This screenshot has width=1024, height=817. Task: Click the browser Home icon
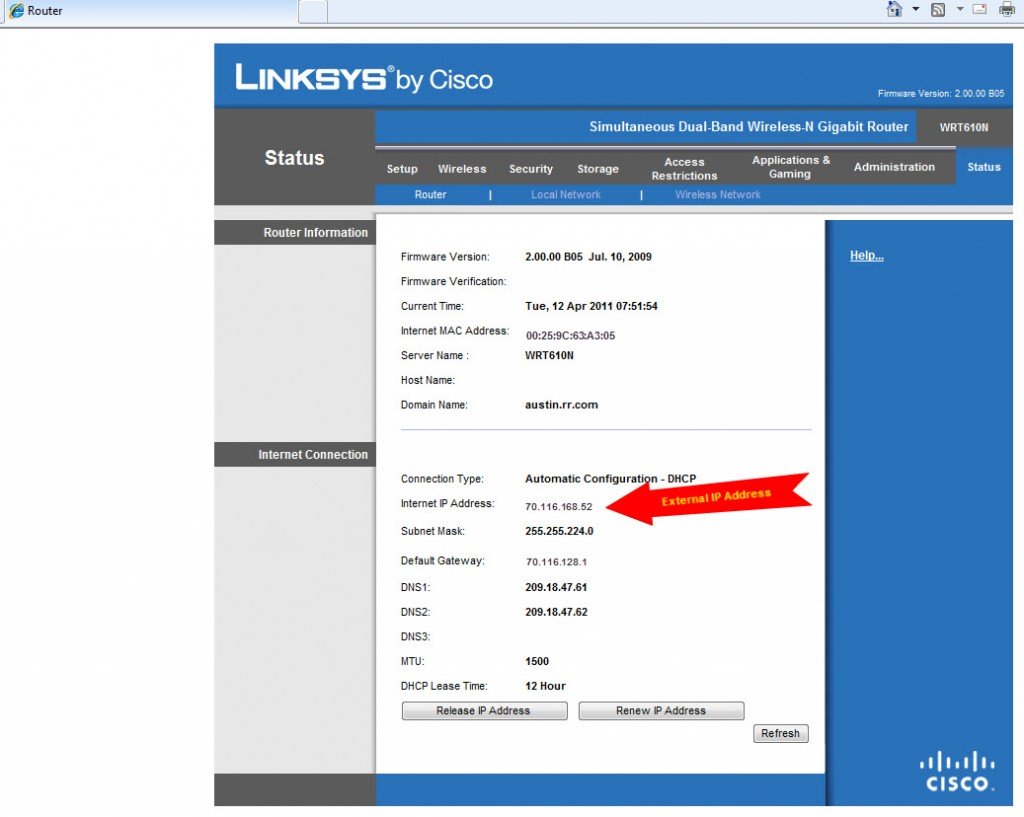[894, 9]
